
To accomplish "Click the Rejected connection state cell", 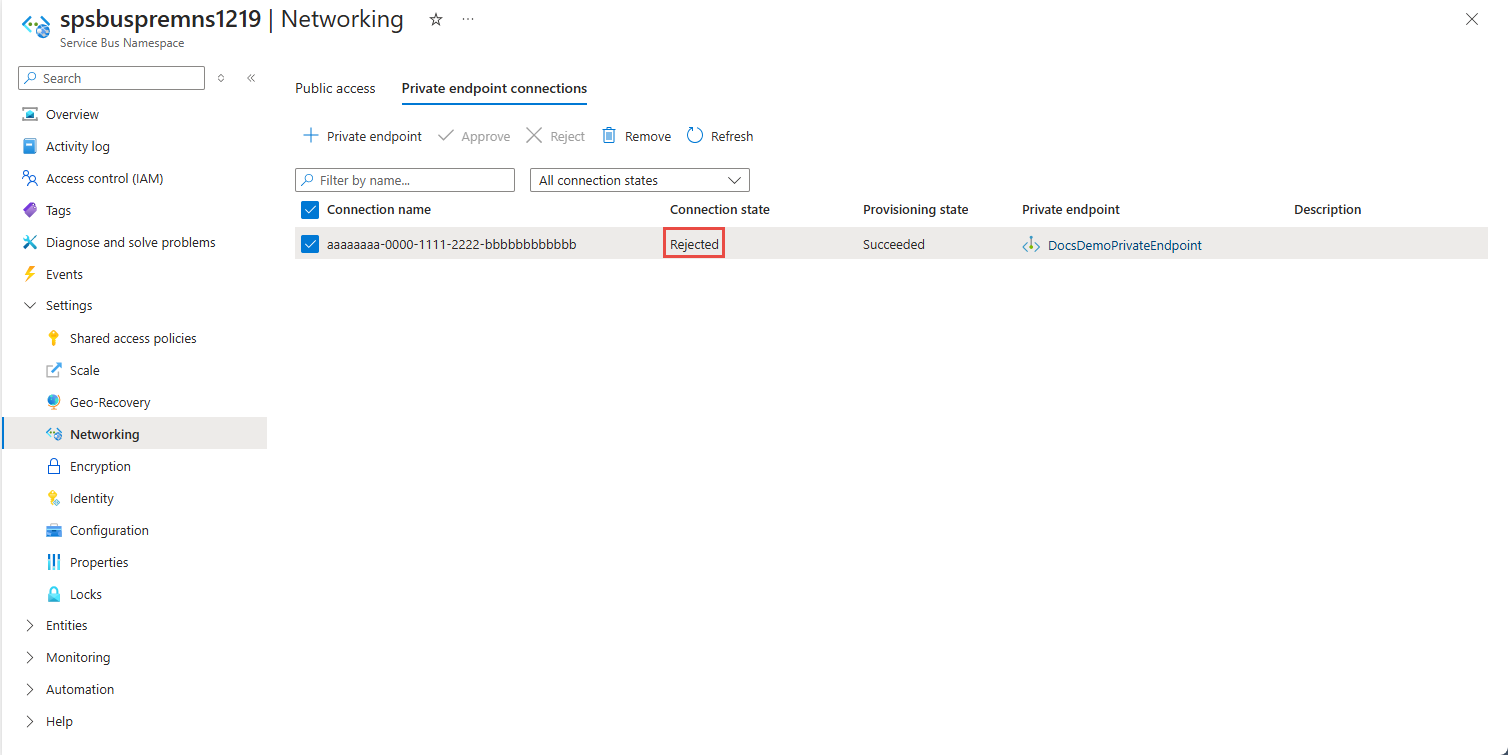I will [x=694, y=244].
